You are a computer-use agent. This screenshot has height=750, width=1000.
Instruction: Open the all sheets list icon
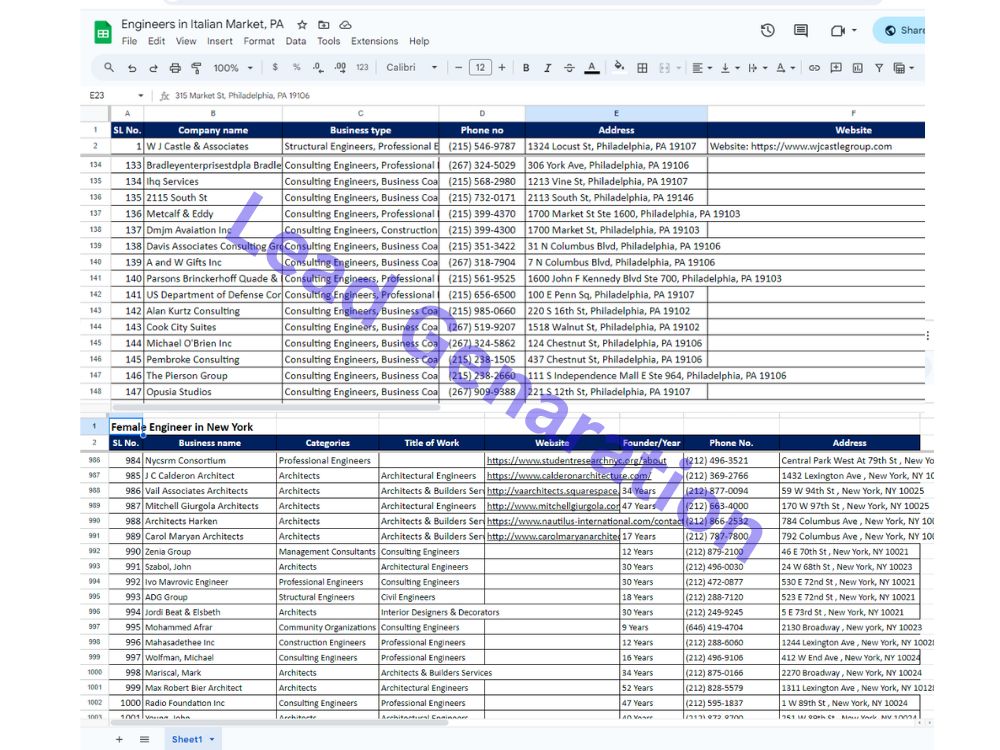pos(145,739)
